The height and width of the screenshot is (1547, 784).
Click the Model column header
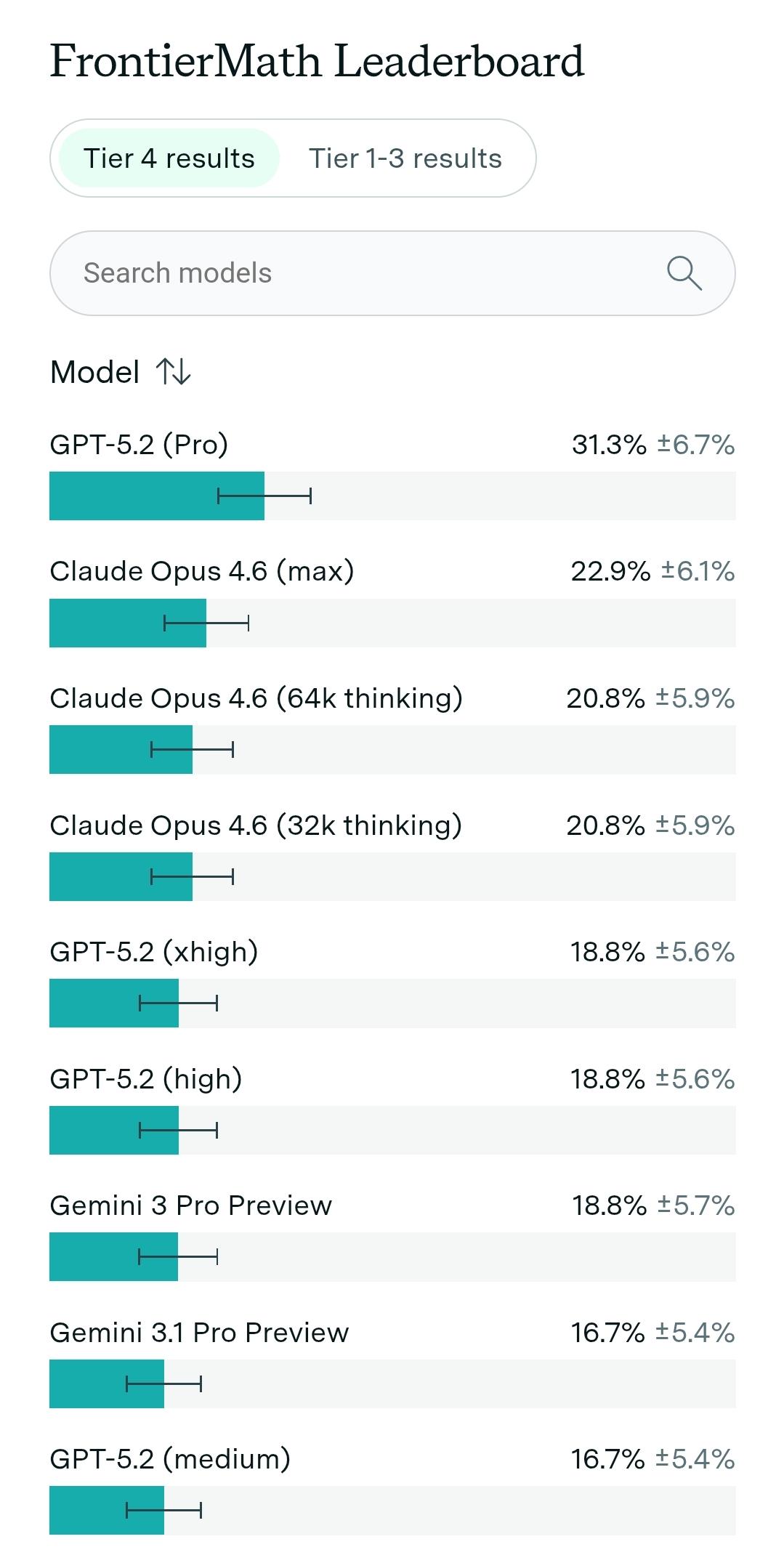coord(95,372)
